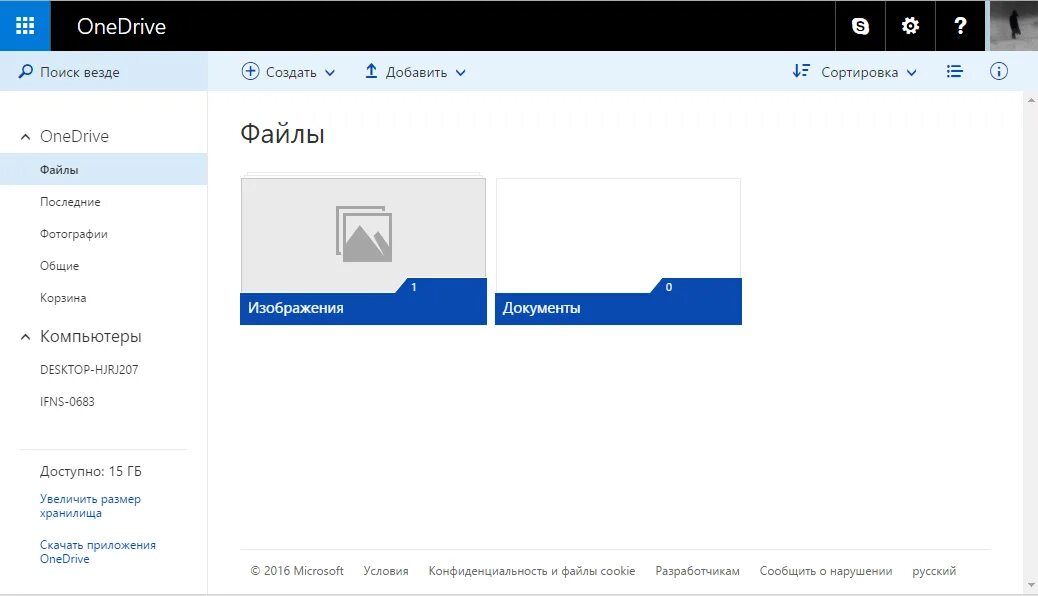Collapse the Компьютеры section
This screenshot has height=596, width=1038.
[25, 336]
